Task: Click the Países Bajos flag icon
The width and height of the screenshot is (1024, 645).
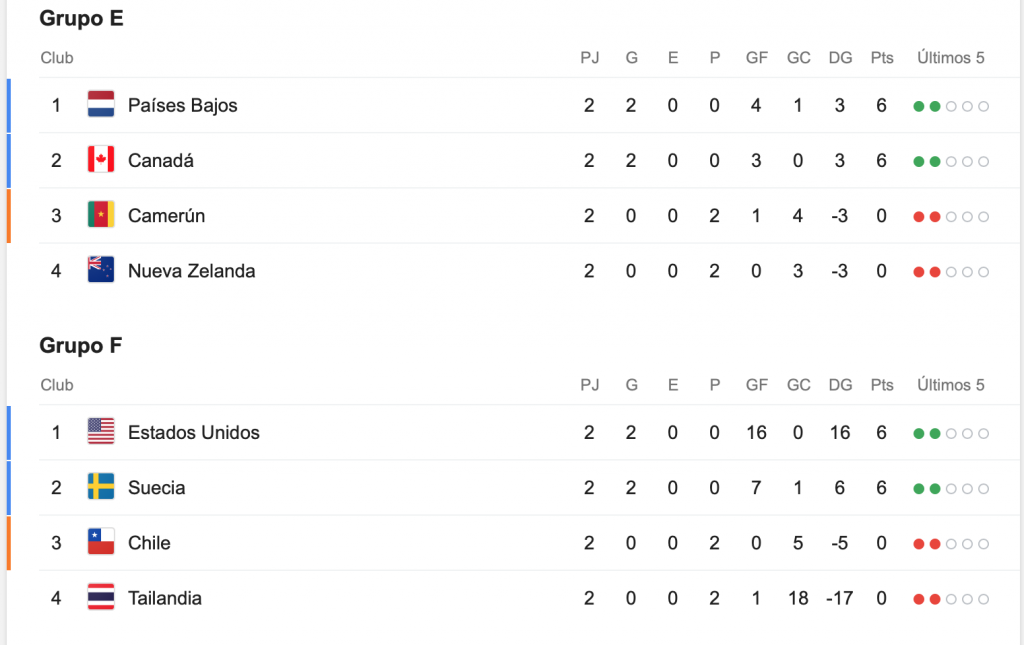Action: pyautogui.click(x=101, y=105)
